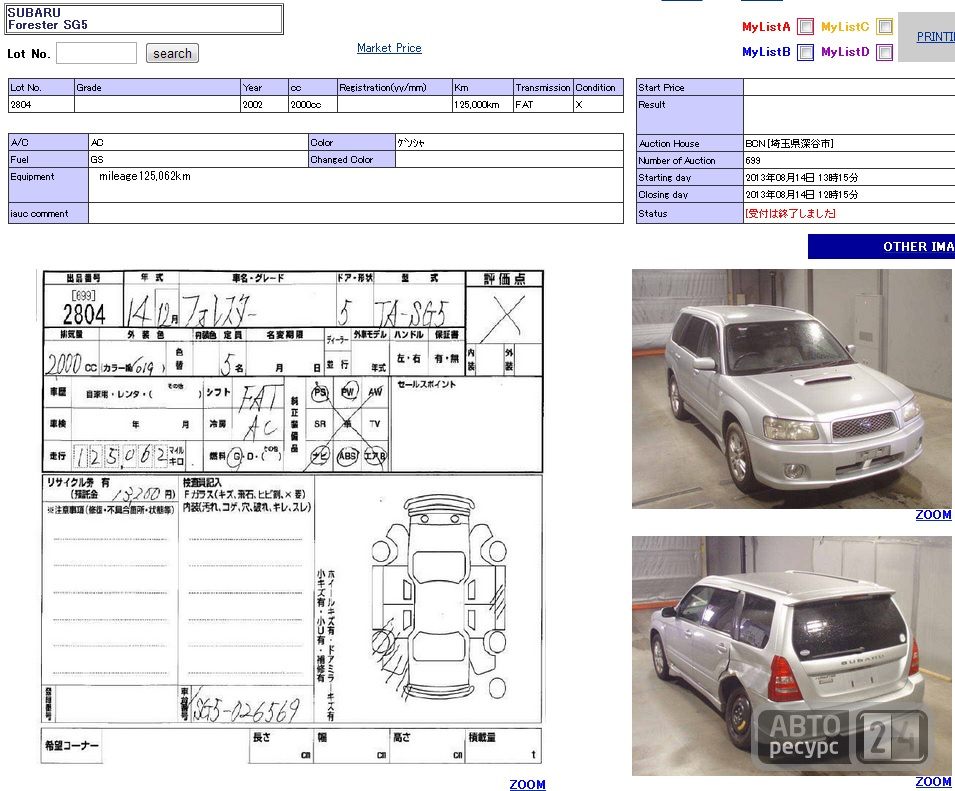Image resolution: width=955 pixels, height=791 pixels.
Task: Click ZOOM under the auction sheet
Action: (527, 784)
